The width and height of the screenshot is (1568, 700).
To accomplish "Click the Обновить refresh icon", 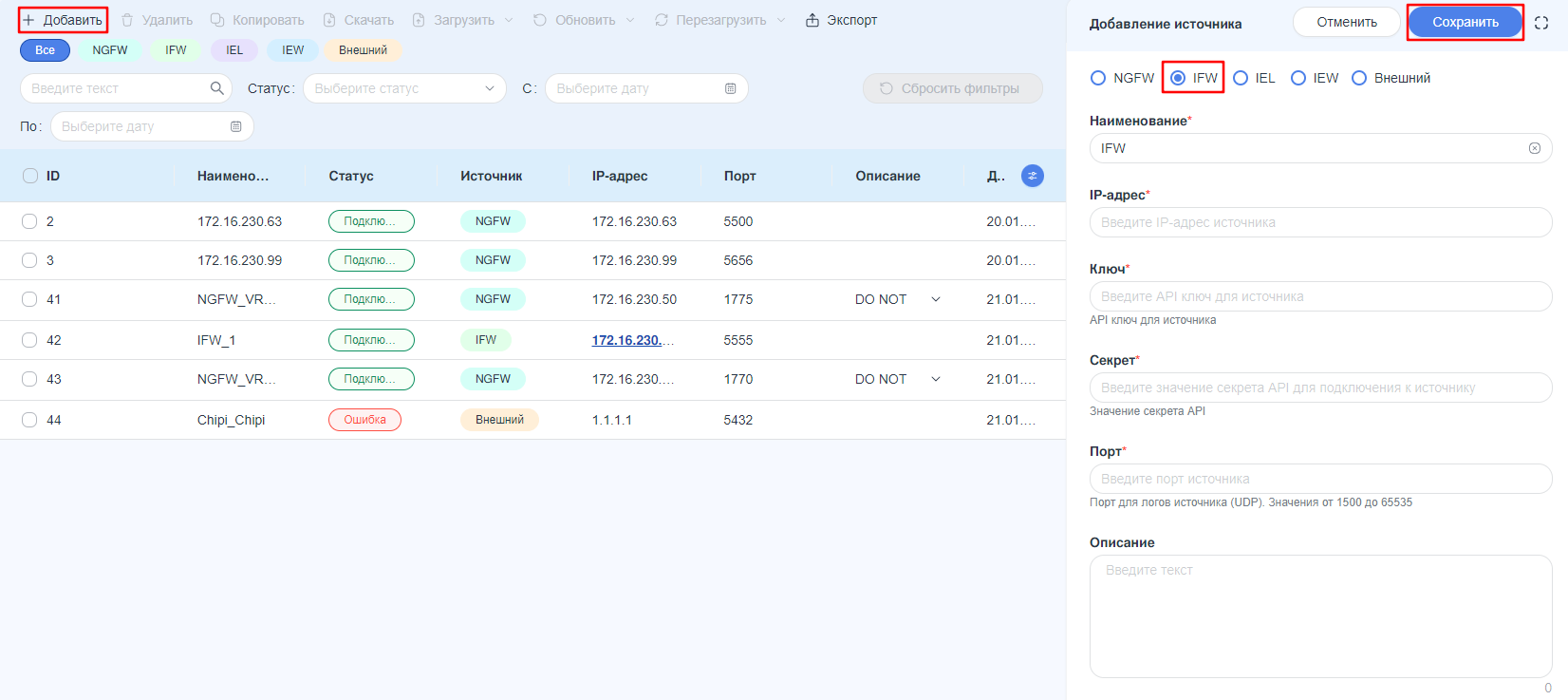I will click(540, 20).
